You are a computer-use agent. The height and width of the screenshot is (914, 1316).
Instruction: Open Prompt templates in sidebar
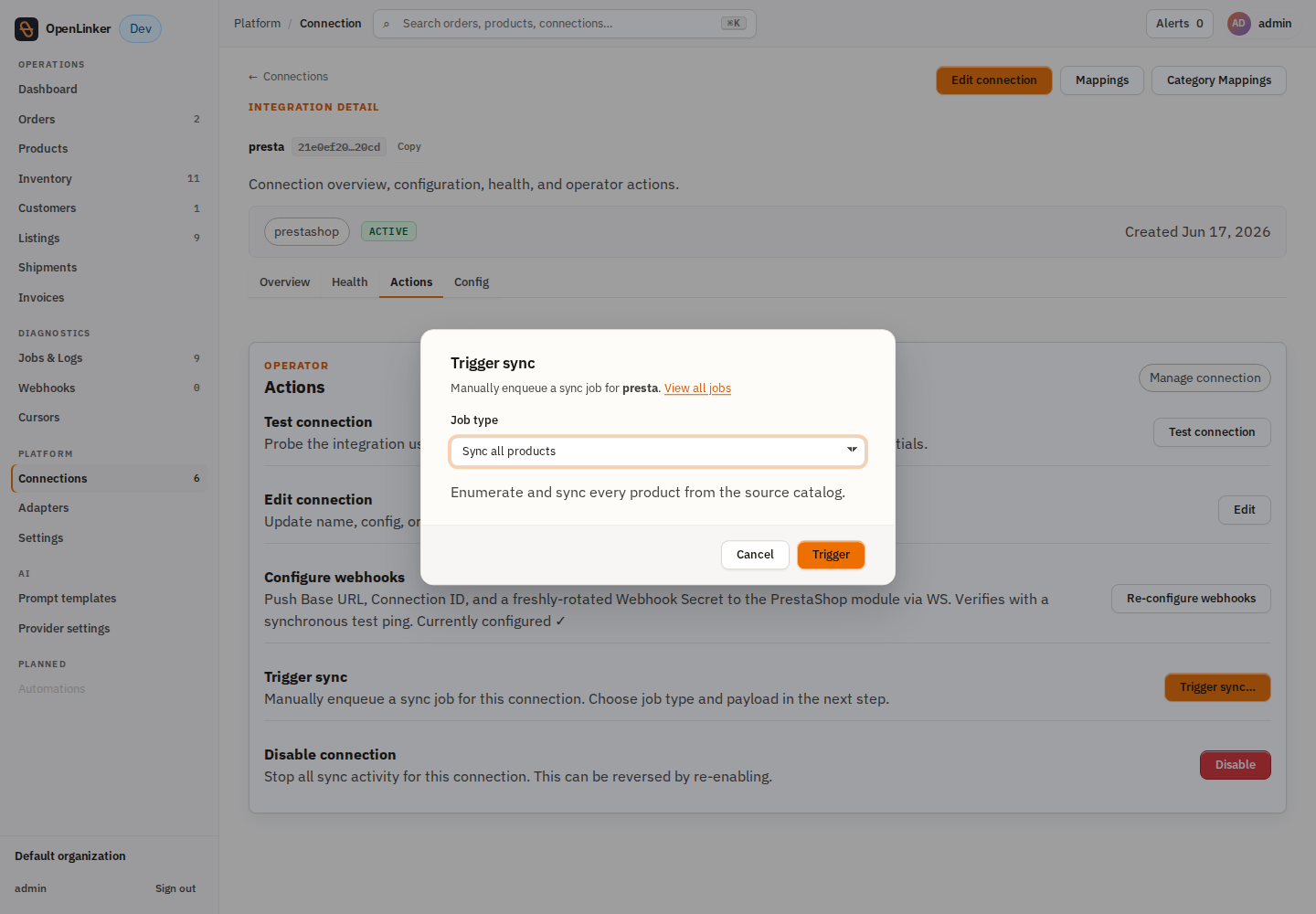110,599
